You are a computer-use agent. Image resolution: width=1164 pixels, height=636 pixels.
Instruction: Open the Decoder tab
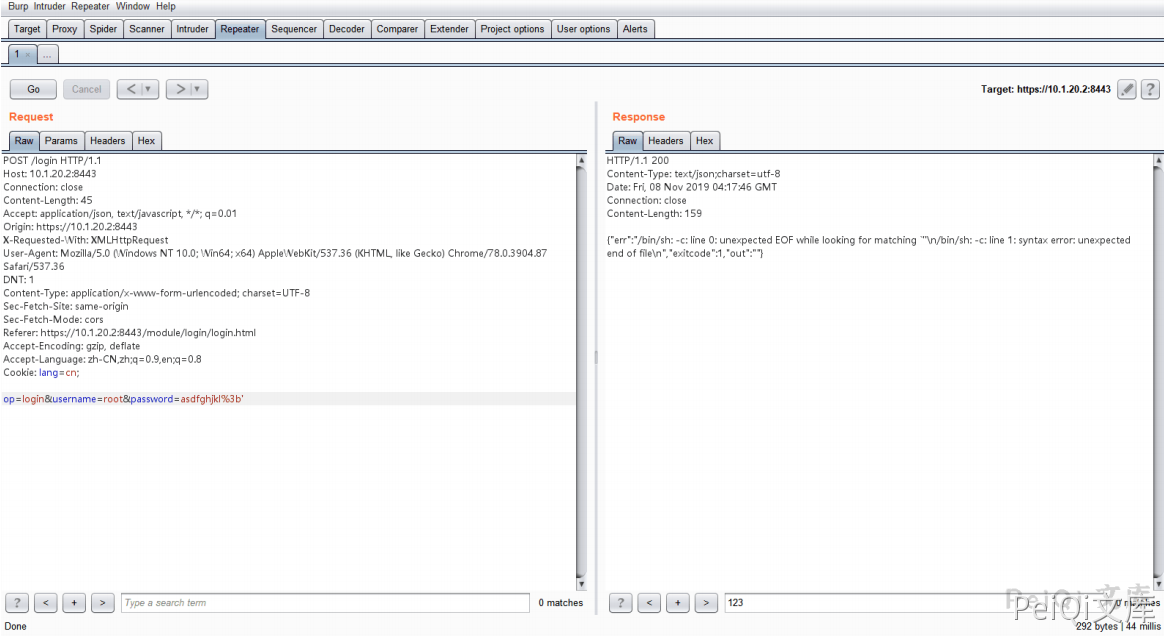click(347, 29)
